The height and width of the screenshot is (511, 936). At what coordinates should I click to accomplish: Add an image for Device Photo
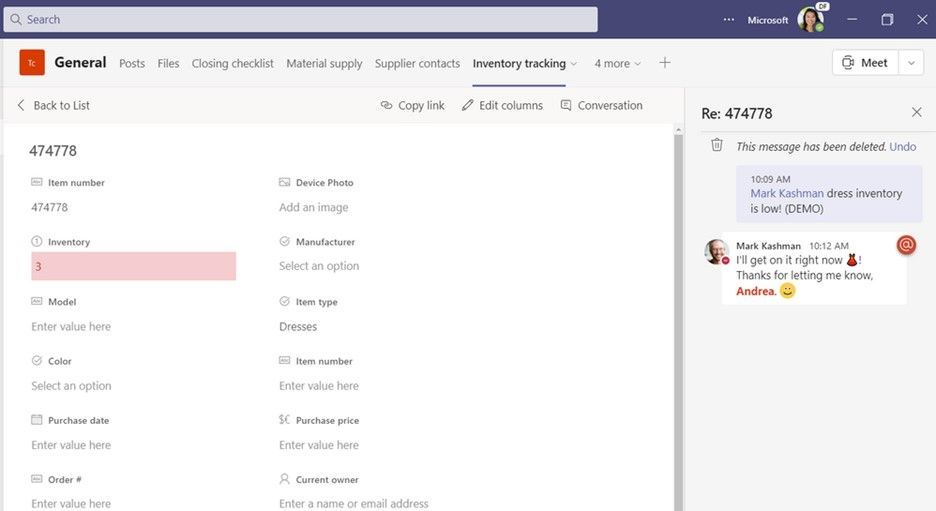tap(313, 208)
